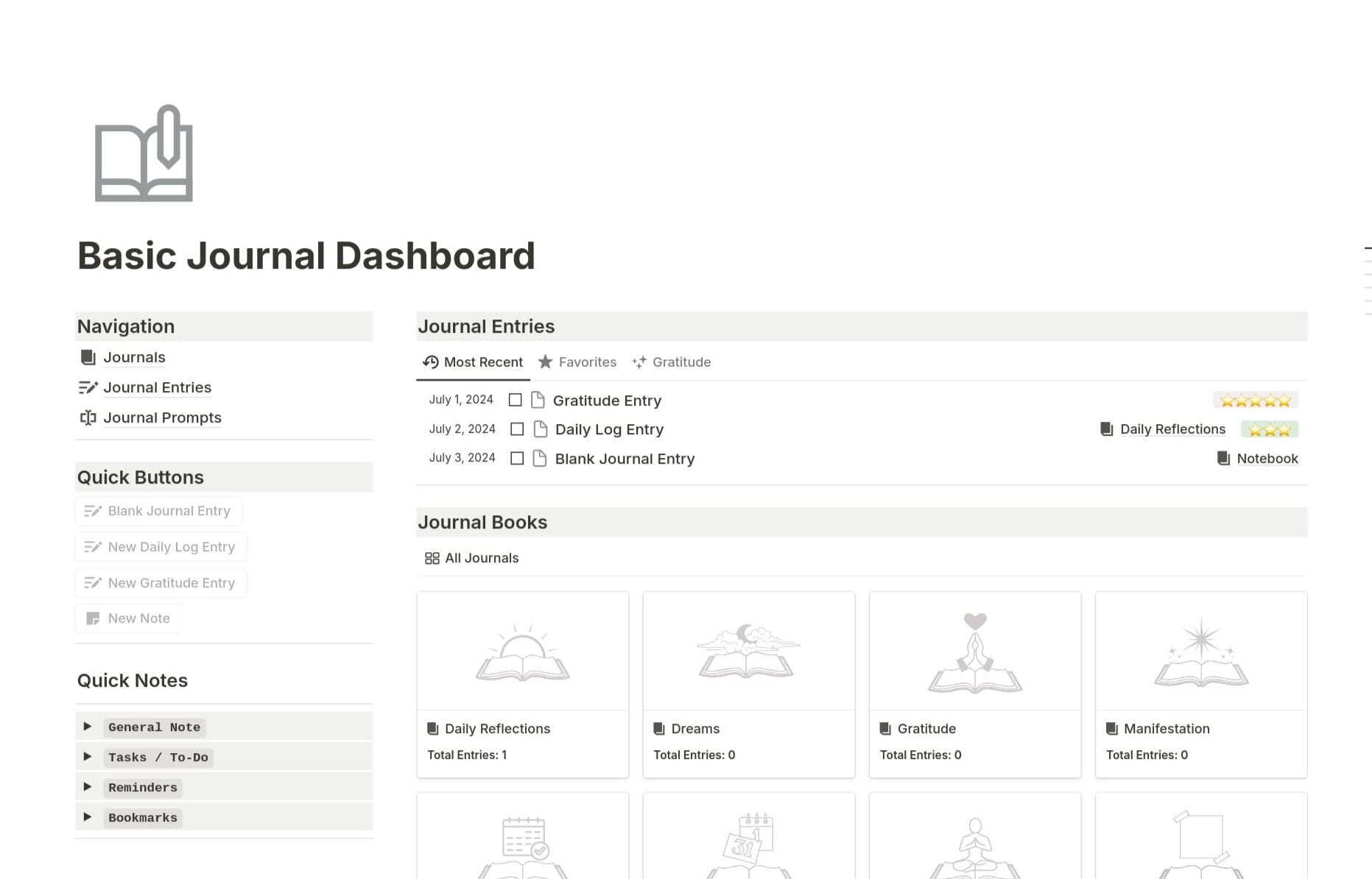Click the five-star rating on Gratitude Entry

(1255, 400)
